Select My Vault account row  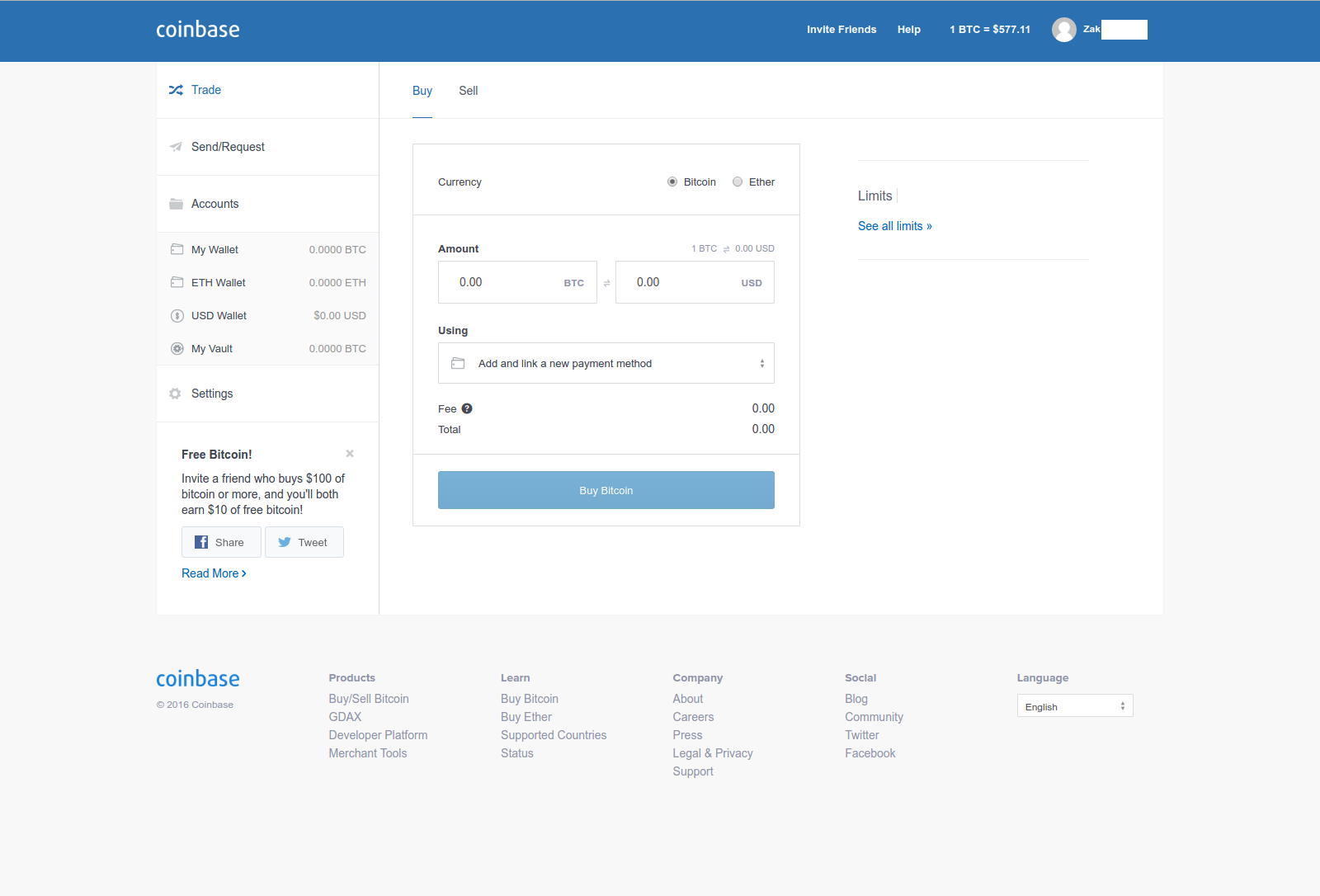click(x=267, y=348)
